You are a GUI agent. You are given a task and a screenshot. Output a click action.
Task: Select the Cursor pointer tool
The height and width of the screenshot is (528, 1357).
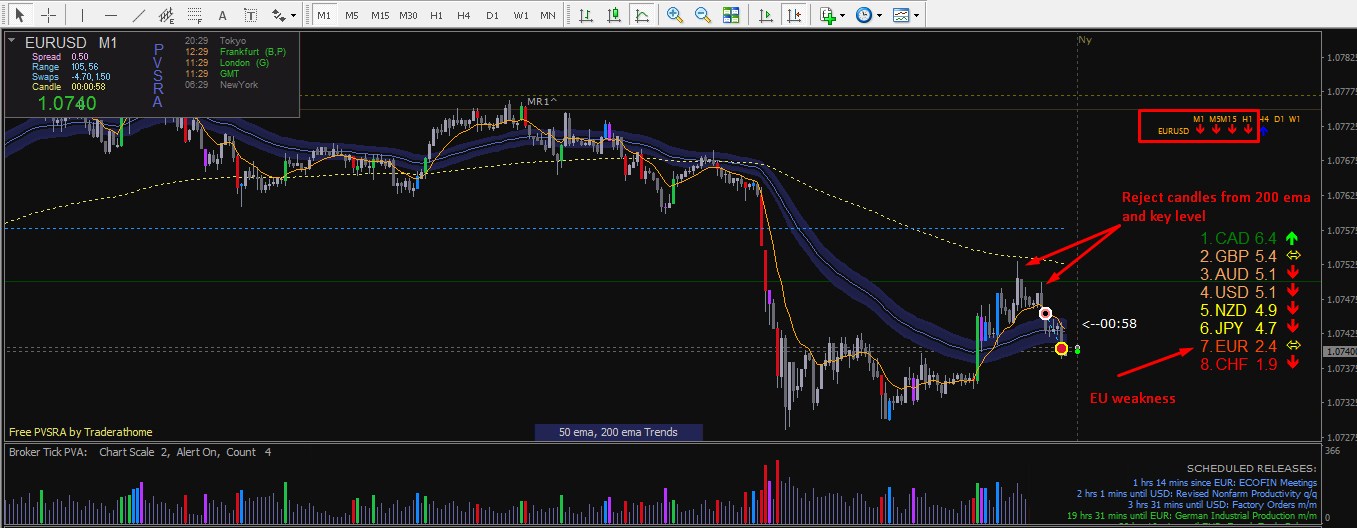point(19,15)
